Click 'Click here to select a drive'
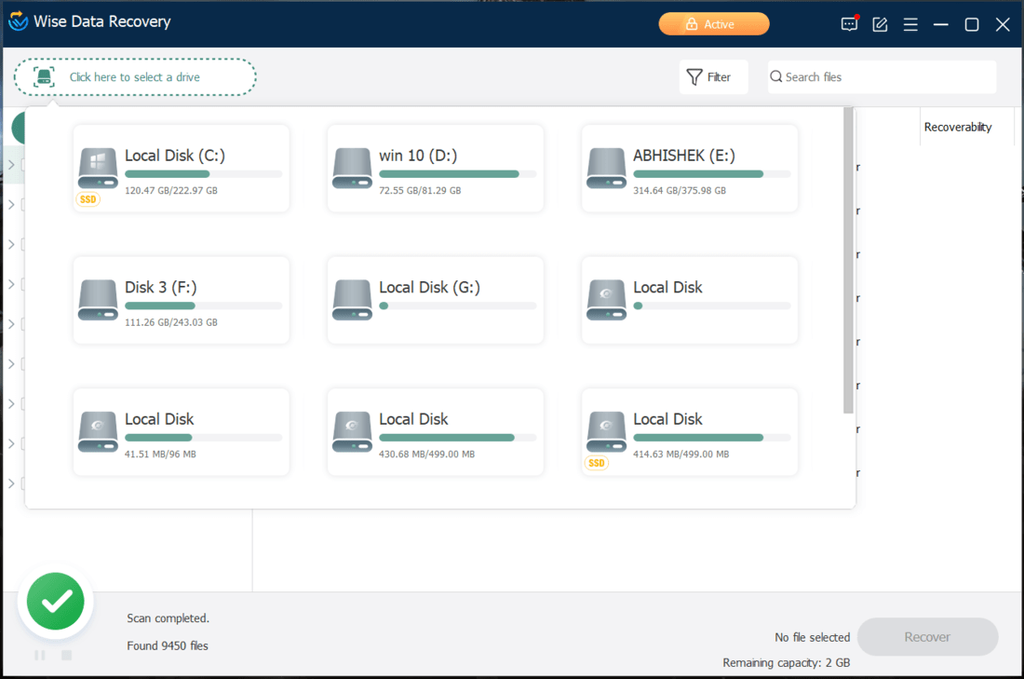The width and height of the screenshot is (1024, 679). tap(135, 76)
